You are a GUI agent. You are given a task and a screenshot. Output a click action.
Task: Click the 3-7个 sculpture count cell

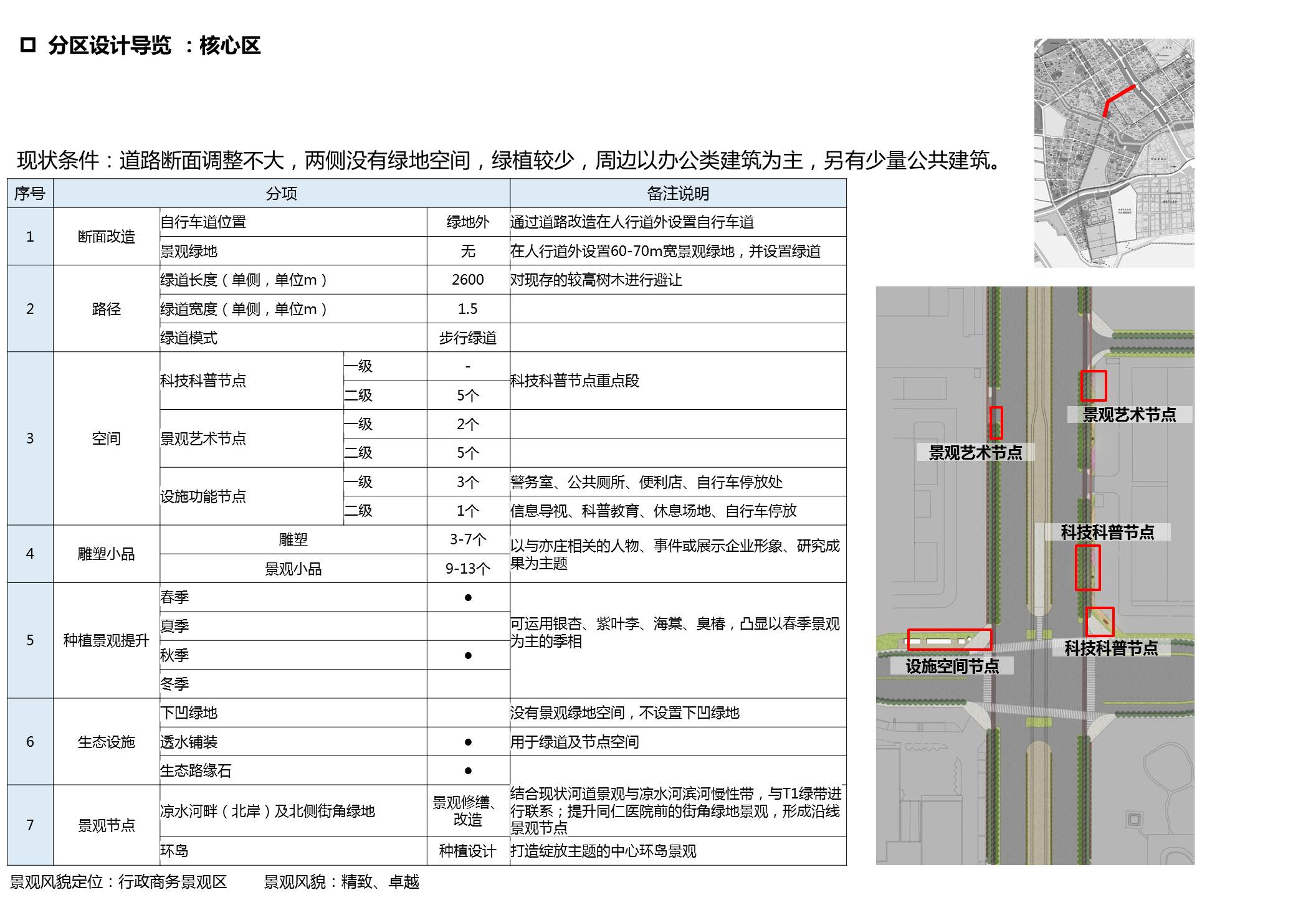point(468,539)
